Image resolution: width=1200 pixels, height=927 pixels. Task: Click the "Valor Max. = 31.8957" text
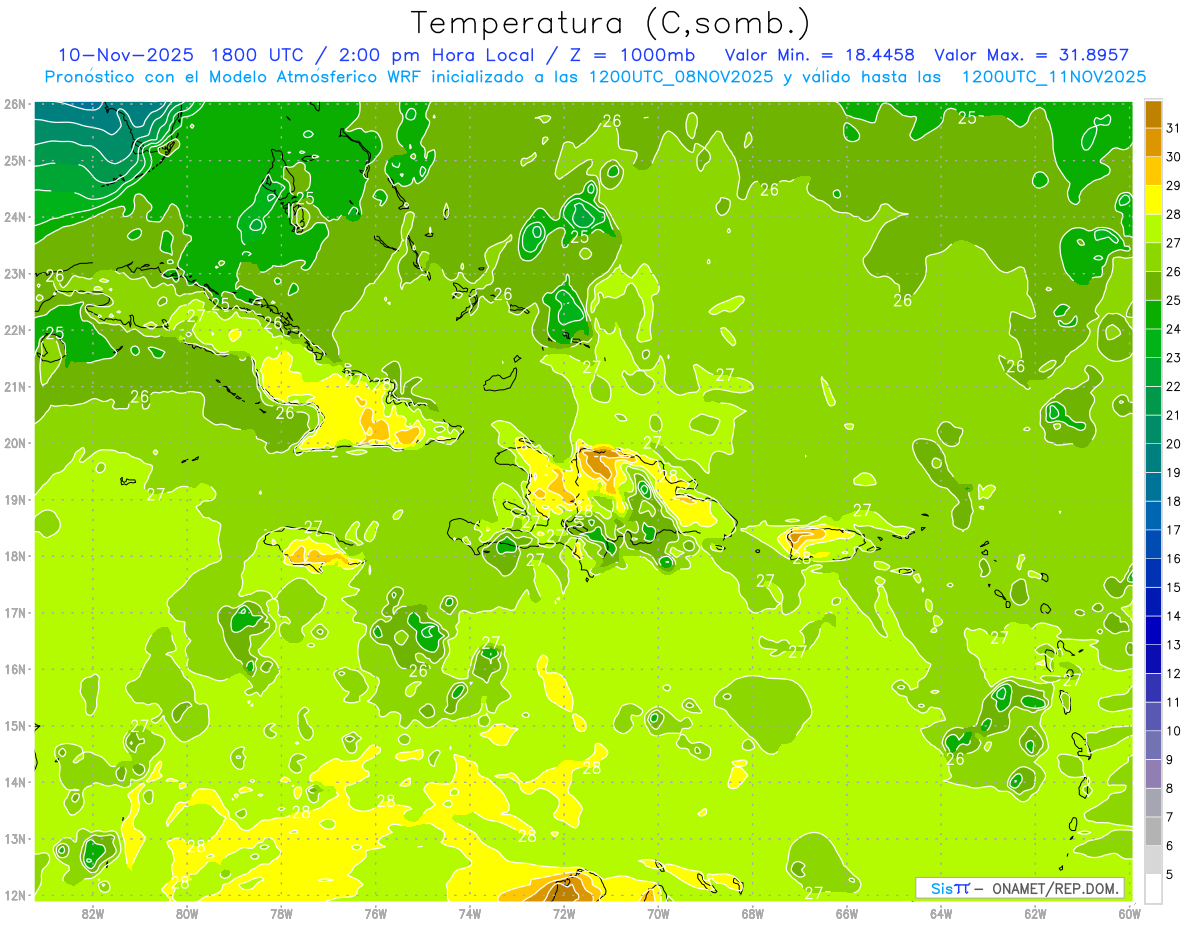pyautogui.click(x=1032, y=55)
